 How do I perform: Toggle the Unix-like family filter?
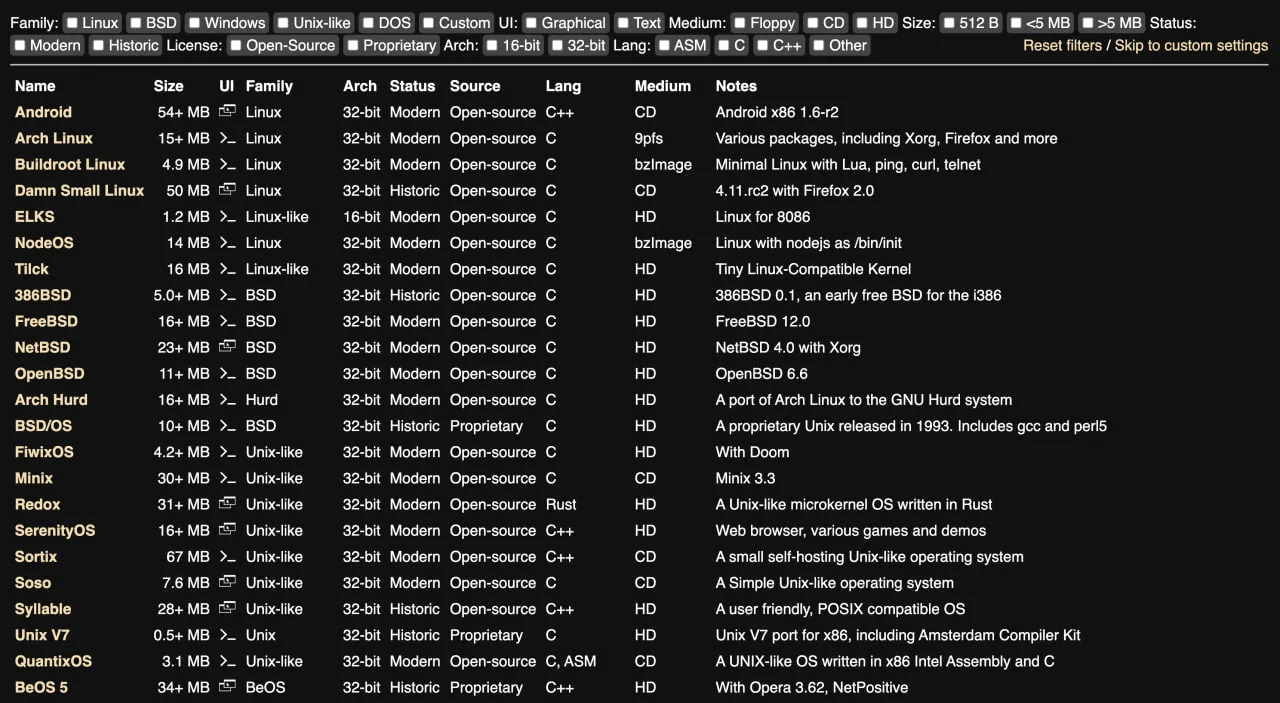tap(283, 22)
